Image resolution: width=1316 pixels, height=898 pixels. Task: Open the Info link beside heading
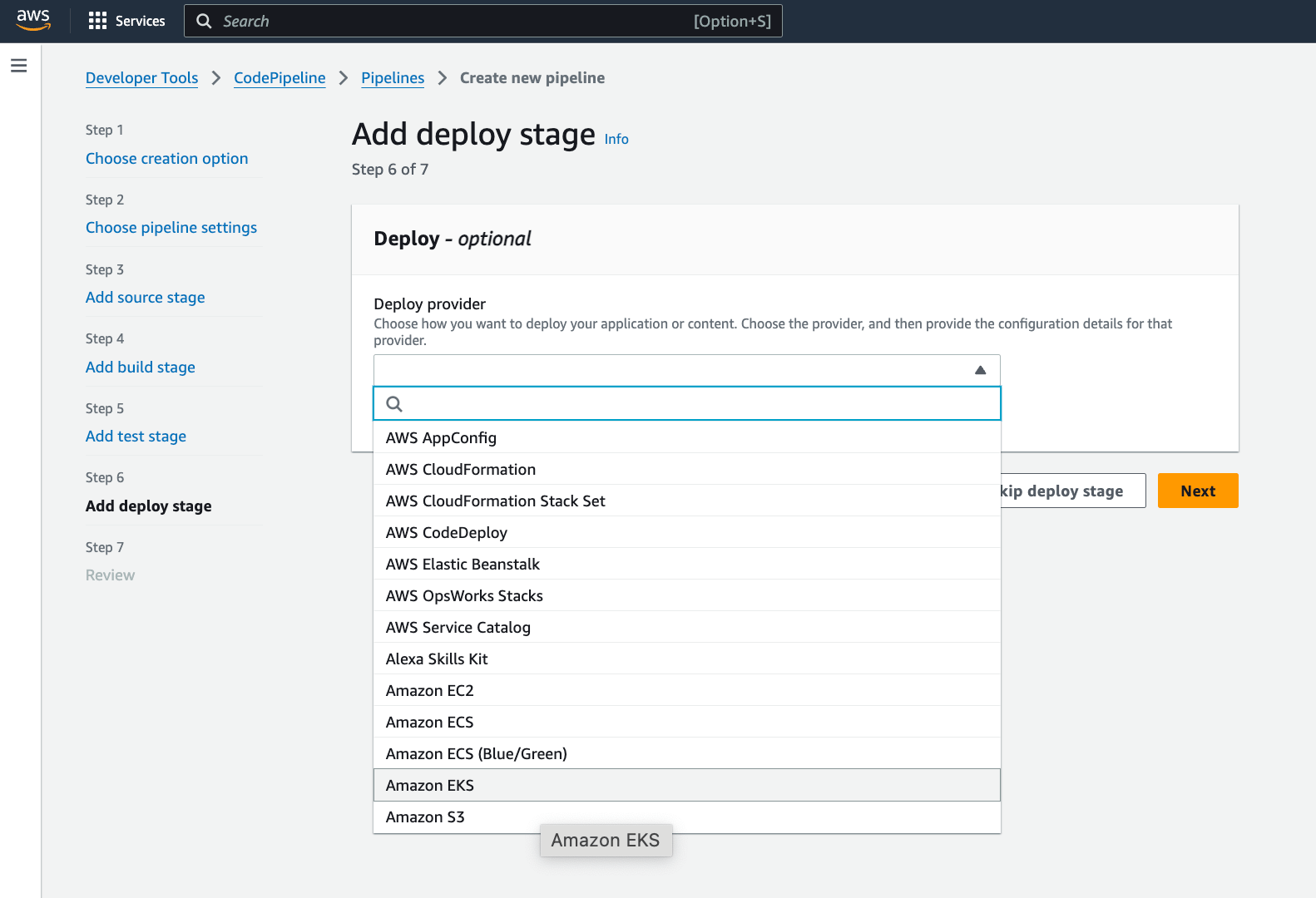tap(616, 139)
